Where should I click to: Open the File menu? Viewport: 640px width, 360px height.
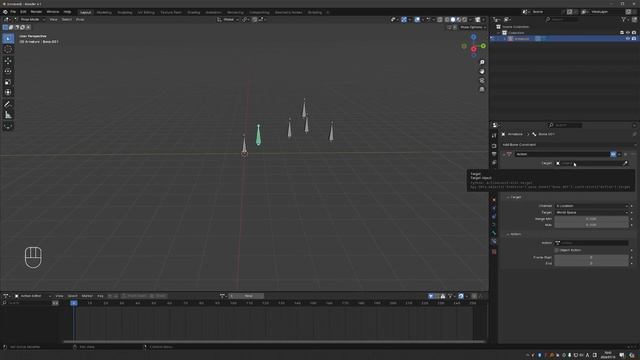pos(13,12)
